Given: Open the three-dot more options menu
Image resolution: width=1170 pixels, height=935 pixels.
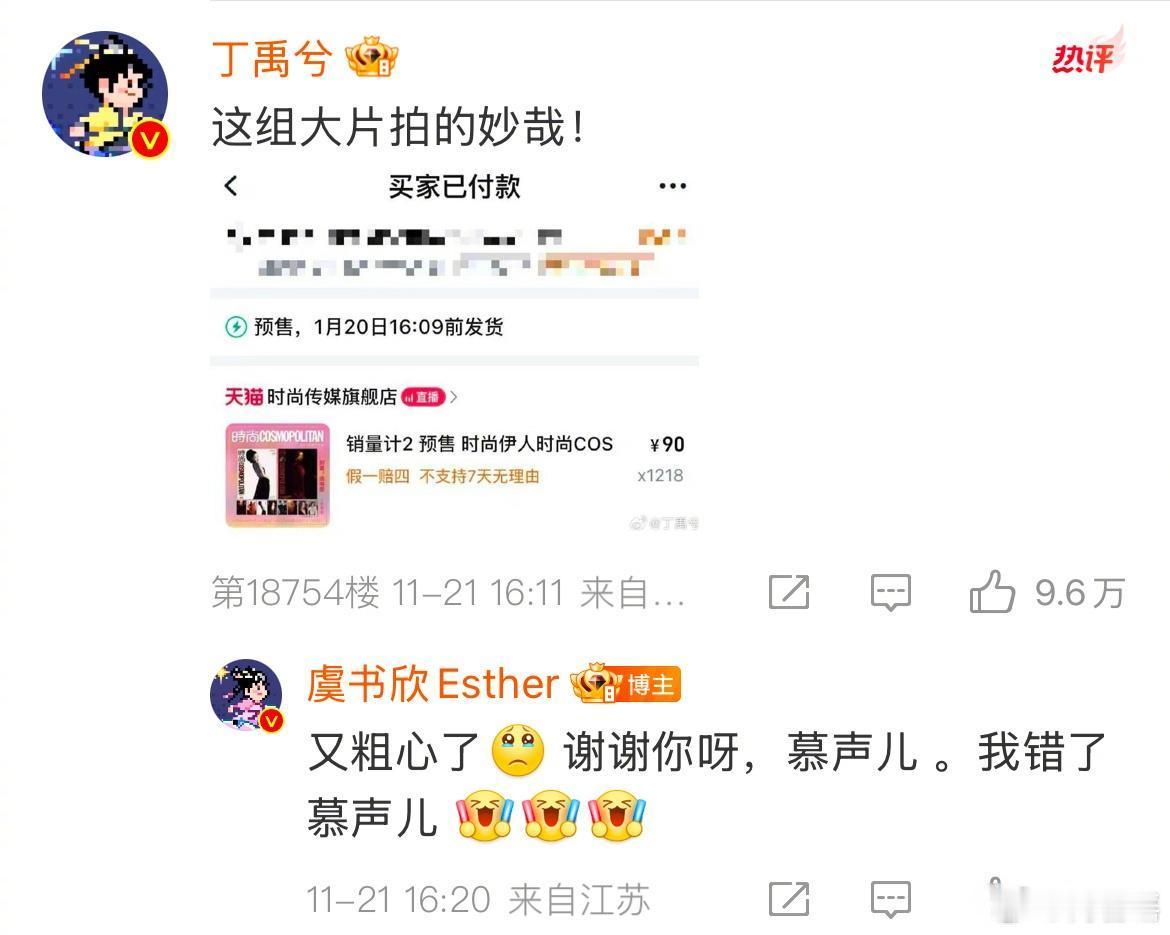Looking at the screenshot, I should coord(672,186).
